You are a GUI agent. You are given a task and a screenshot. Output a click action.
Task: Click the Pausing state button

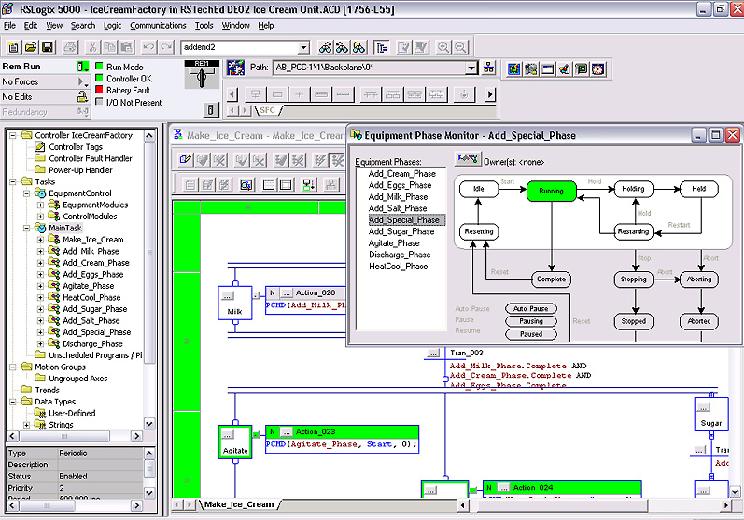point(530,321)
